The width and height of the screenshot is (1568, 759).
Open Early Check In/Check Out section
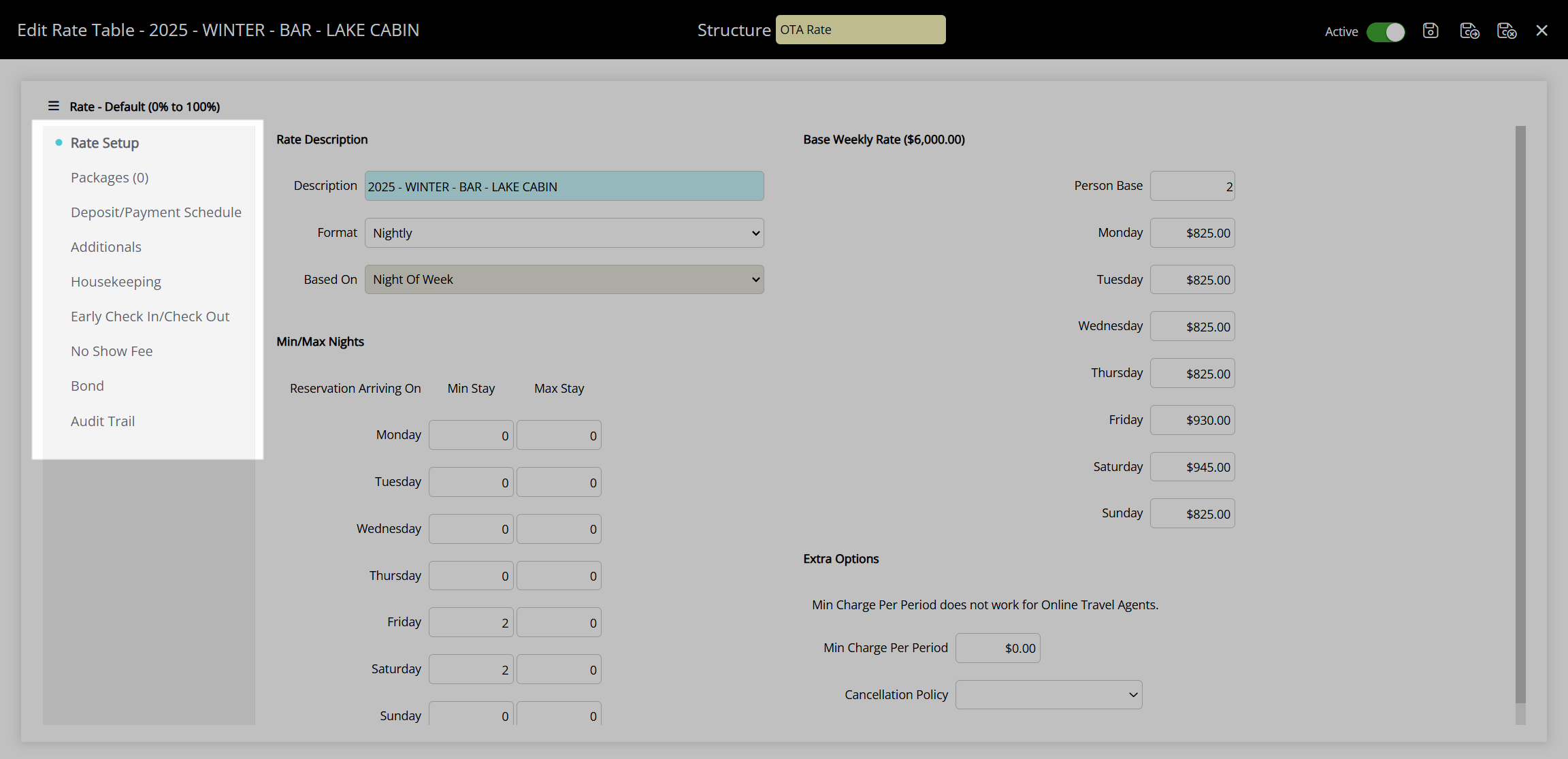coord(150,317)
